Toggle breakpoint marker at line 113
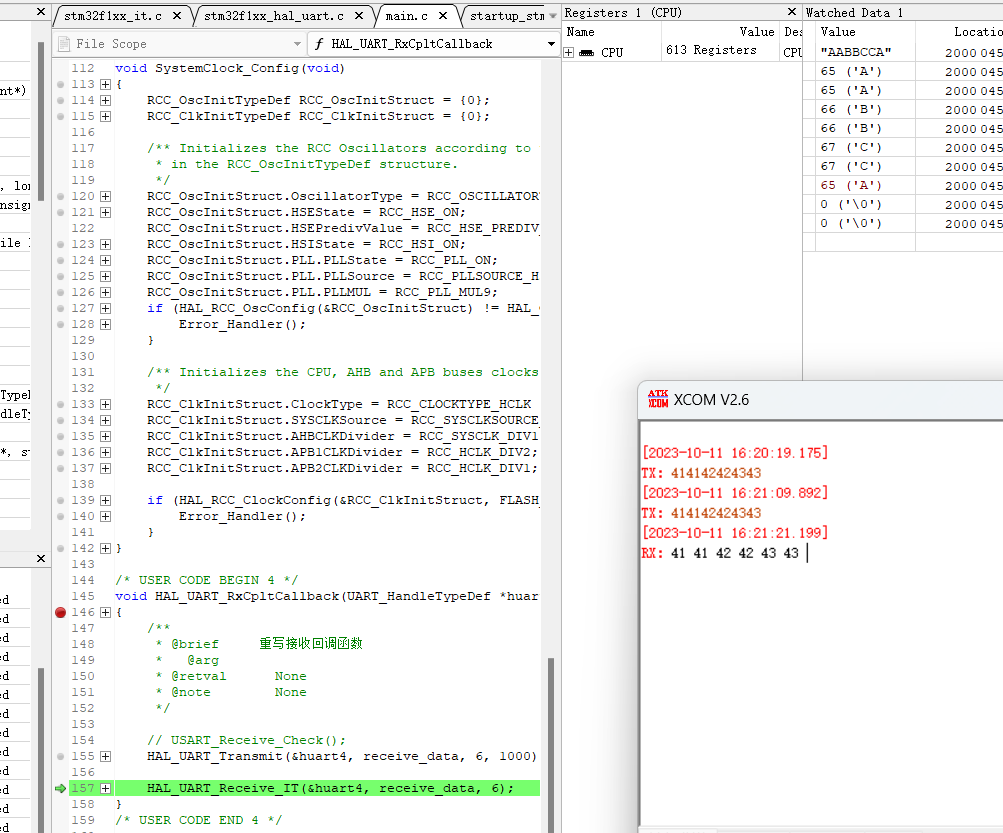 click(x=61, y=84)
